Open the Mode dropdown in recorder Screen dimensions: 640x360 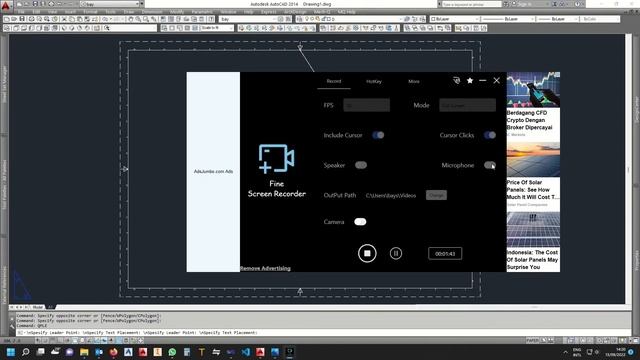(x=467, y=105)
